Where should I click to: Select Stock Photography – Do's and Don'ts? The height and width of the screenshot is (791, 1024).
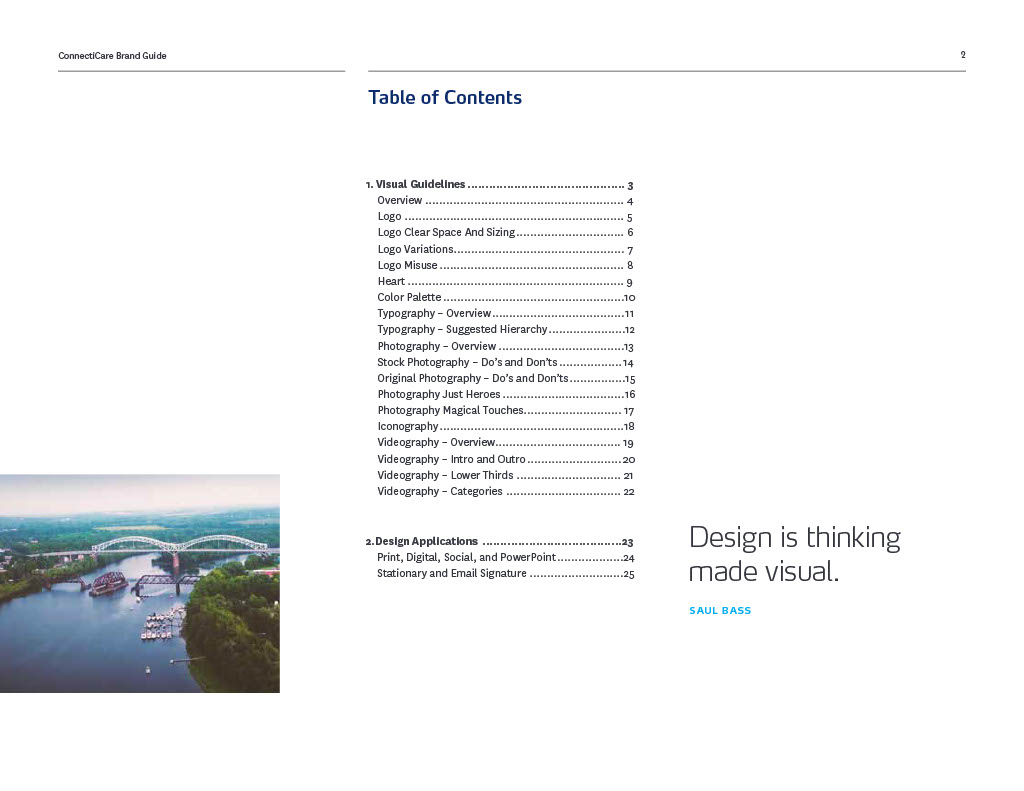pyautogui.click(x=467, y=362)
